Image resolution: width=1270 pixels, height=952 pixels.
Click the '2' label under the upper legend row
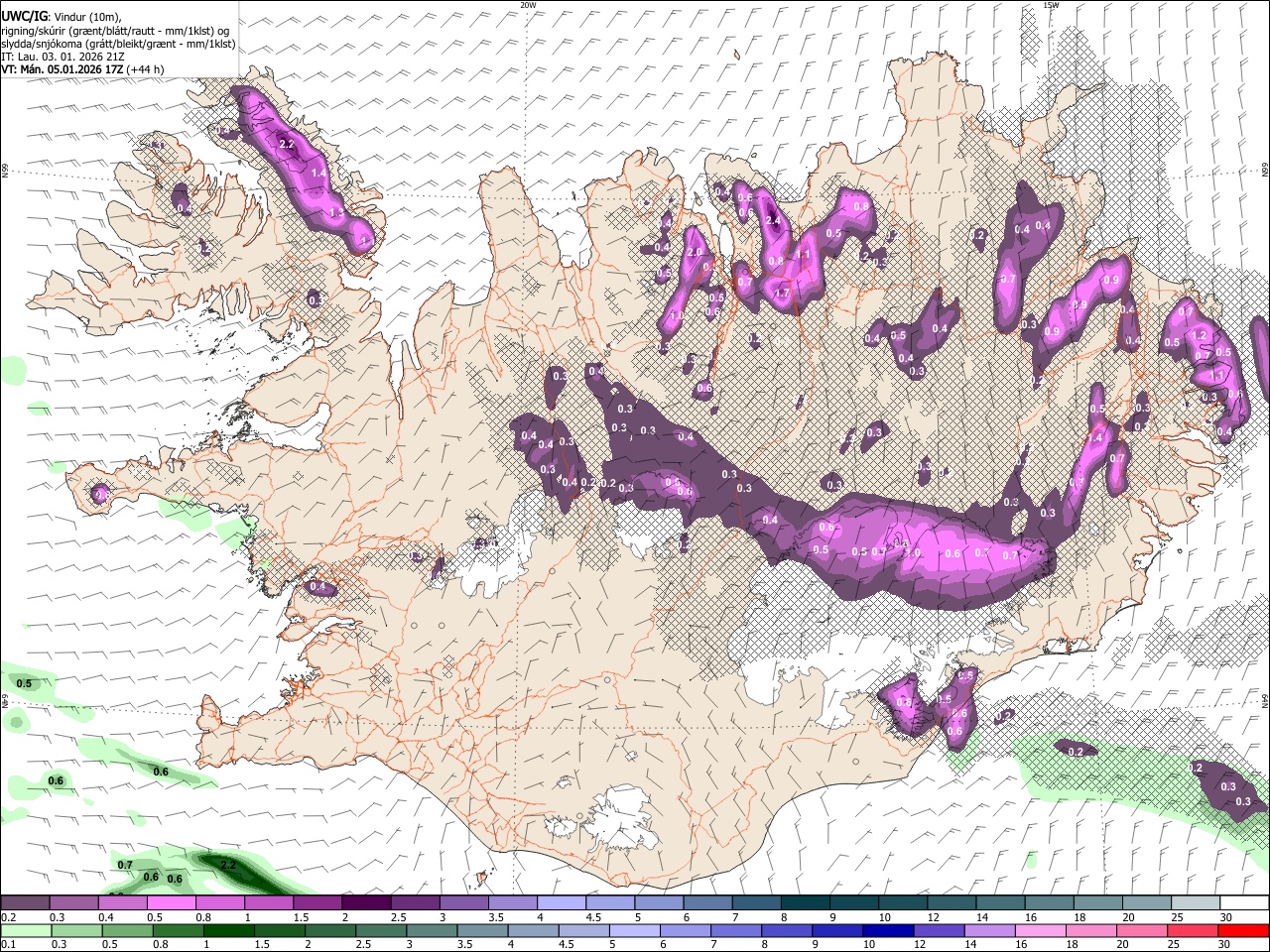[344, 917]
